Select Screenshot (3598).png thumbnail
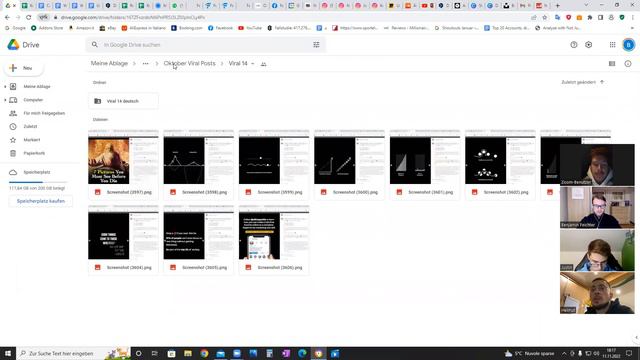This screenshot has width=640, height=360. 199,158
